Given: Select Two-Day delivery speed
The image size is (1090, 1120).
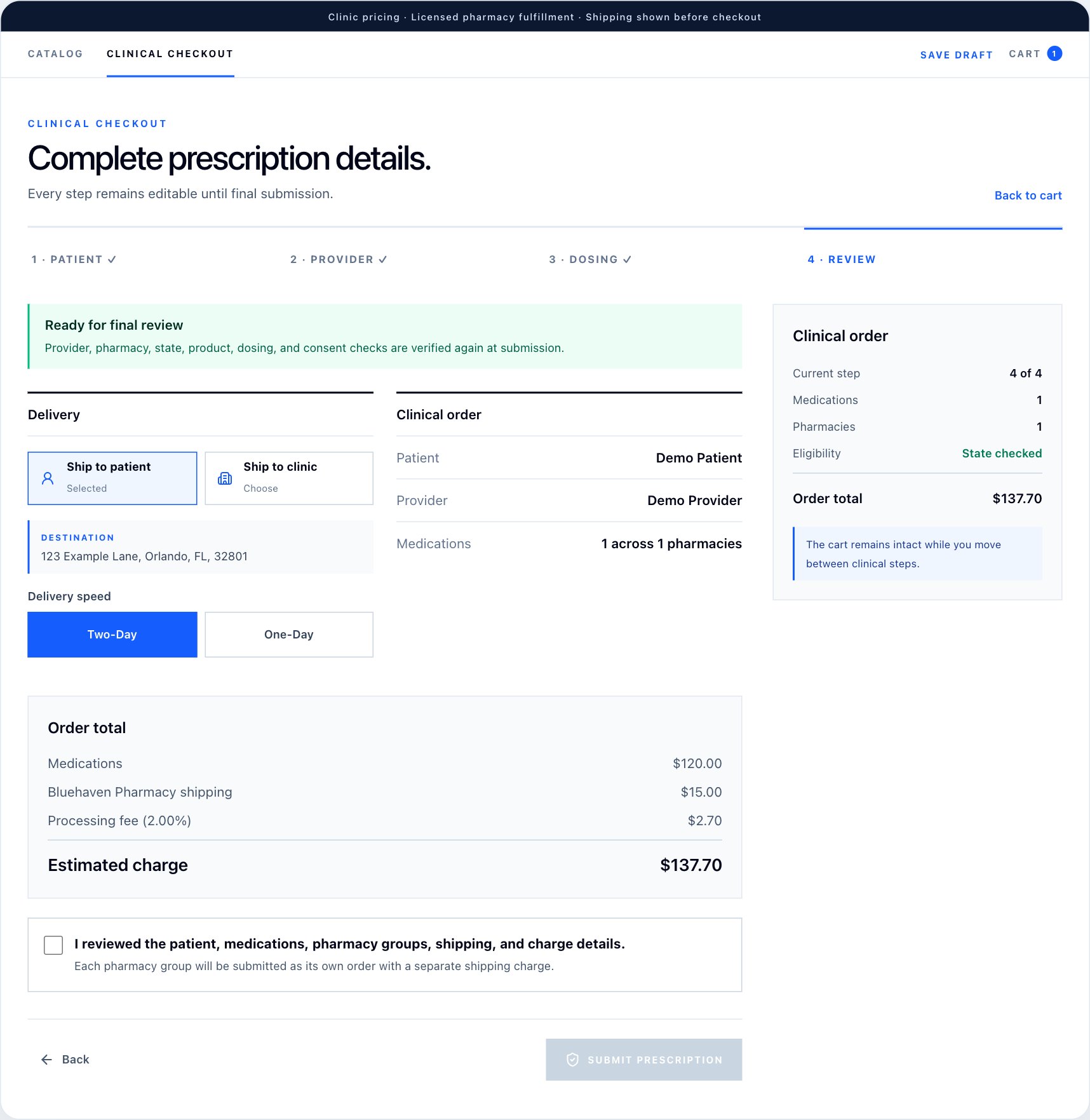Looking at the screenshot, I should pos(112,635).
